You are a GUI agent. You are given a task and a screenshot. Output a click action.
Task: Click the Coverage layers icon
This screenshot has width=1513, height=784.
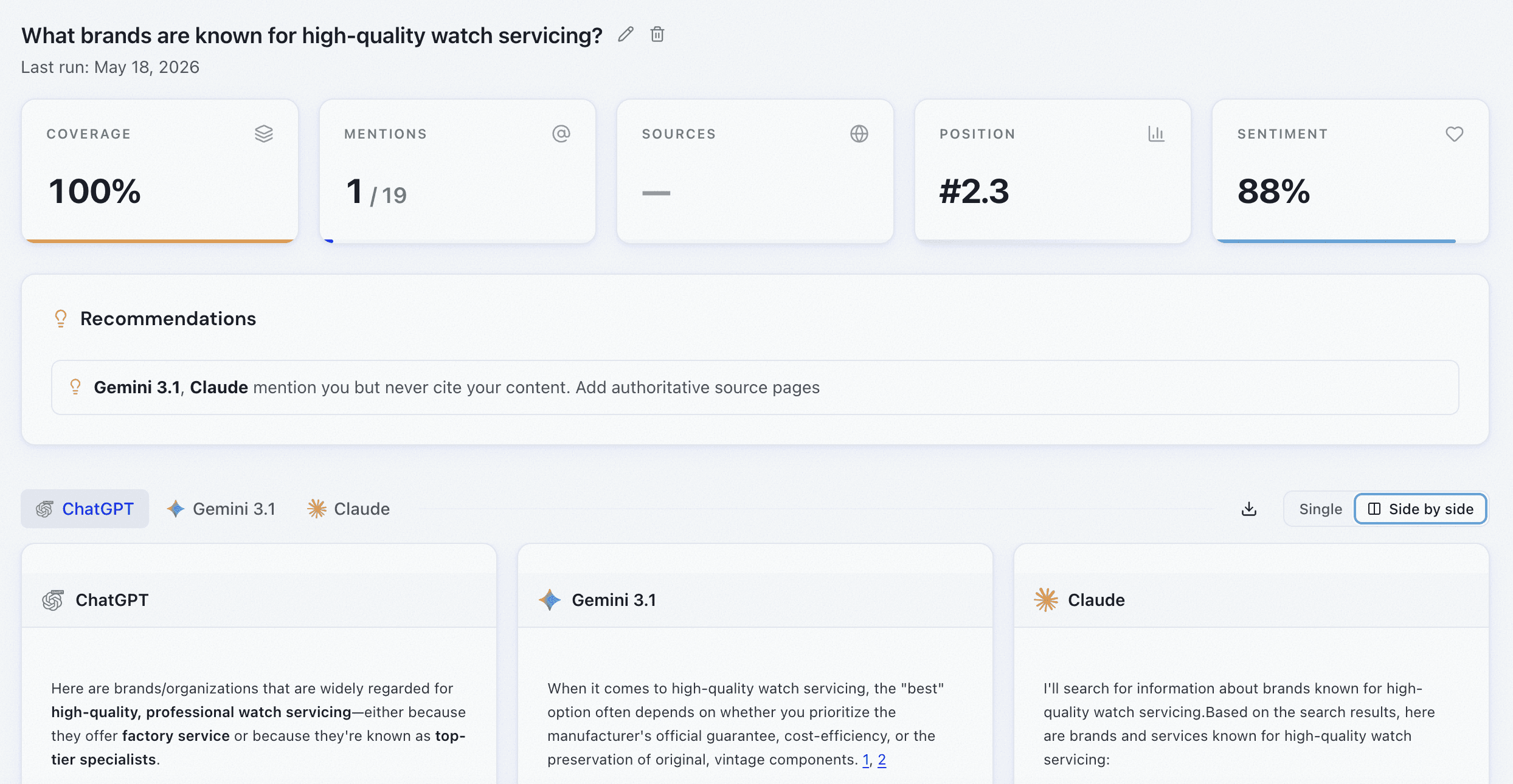tap(264, 134)
